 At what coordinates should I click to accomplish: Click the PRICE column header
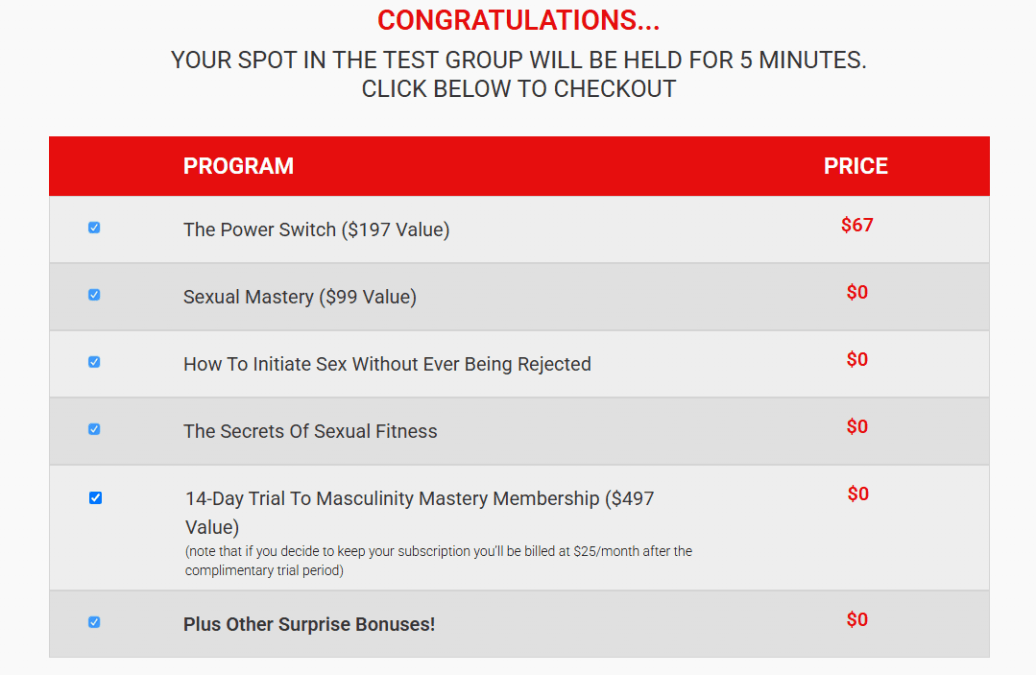pos(855,166)
